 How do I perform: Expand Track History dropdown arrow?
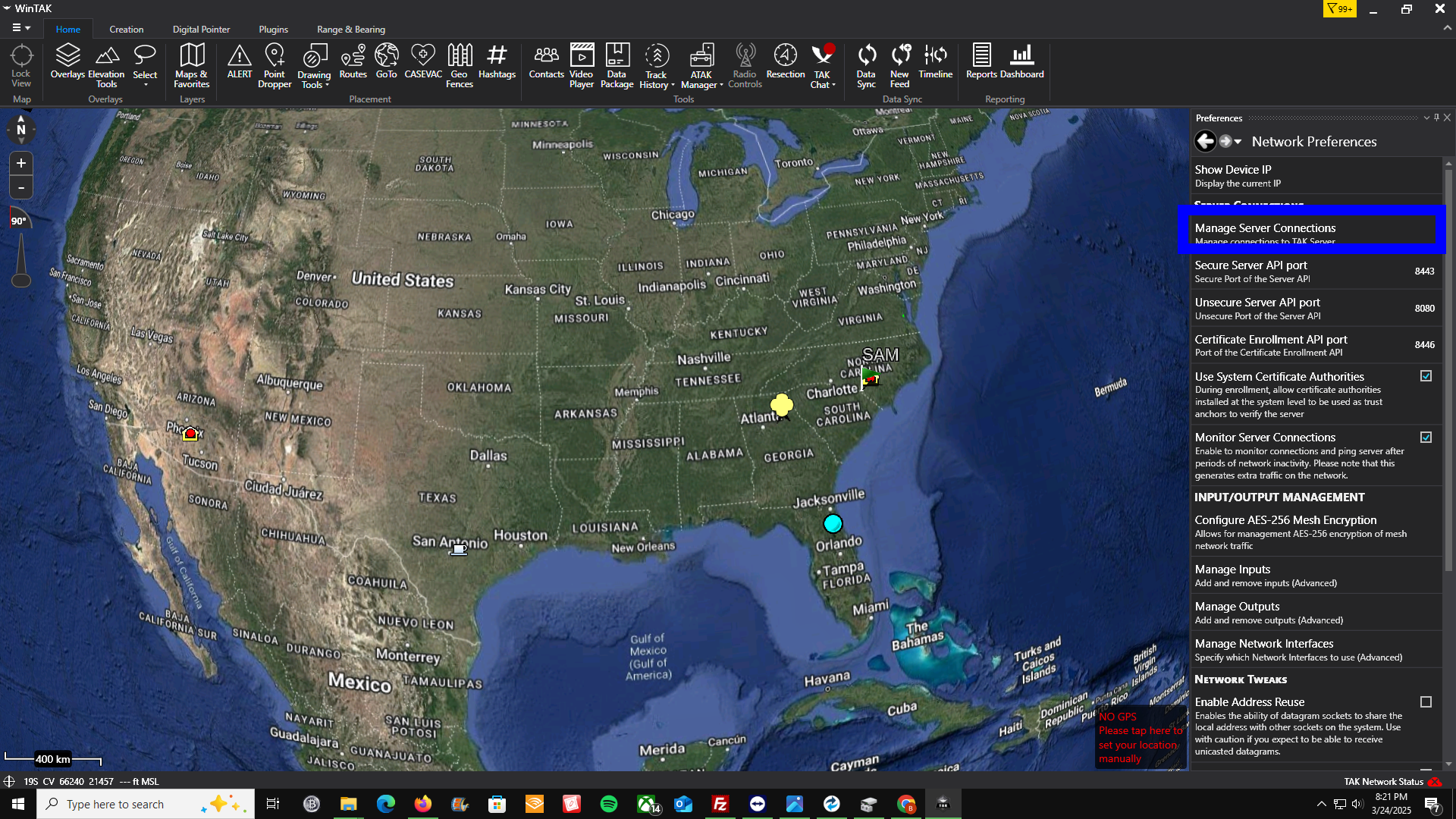point(673,85)
